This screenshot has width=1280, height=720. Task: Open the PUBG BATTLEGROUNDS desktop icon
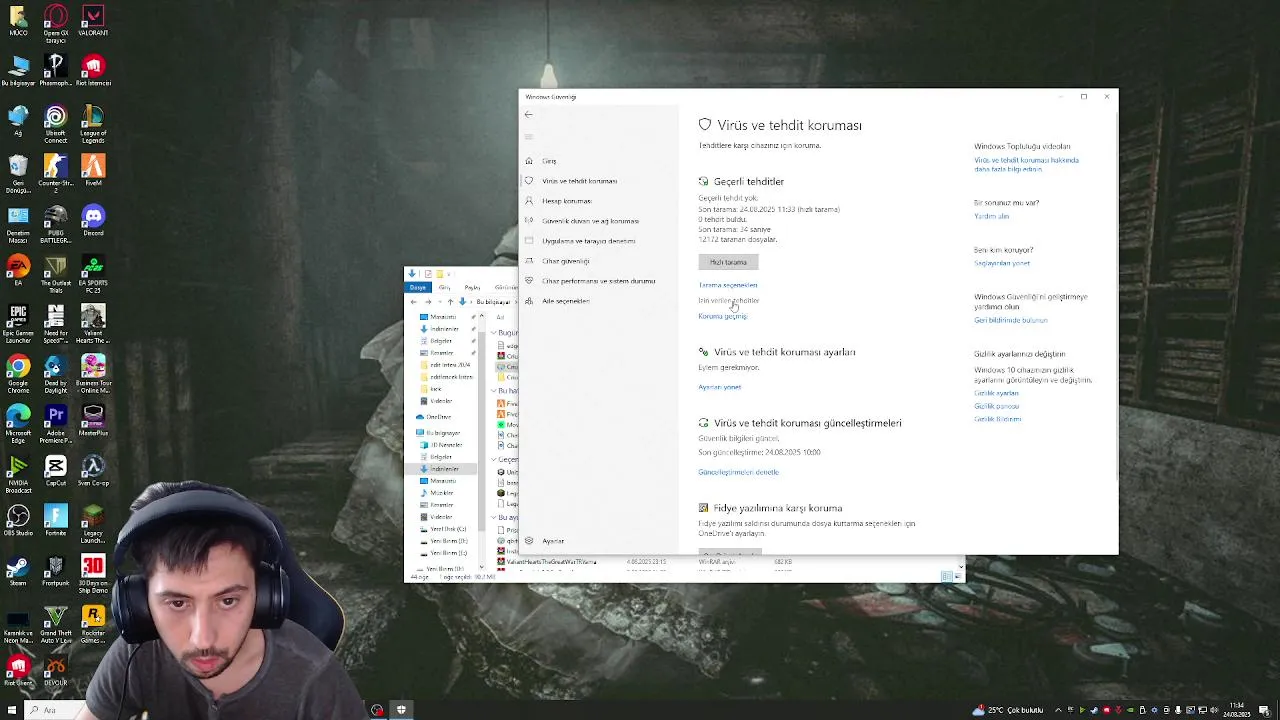click(x=56, y=224)
